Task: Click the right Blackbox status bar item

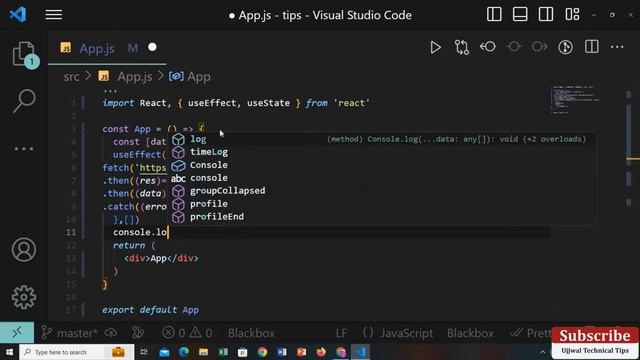Action: click(x=470, y=333)
